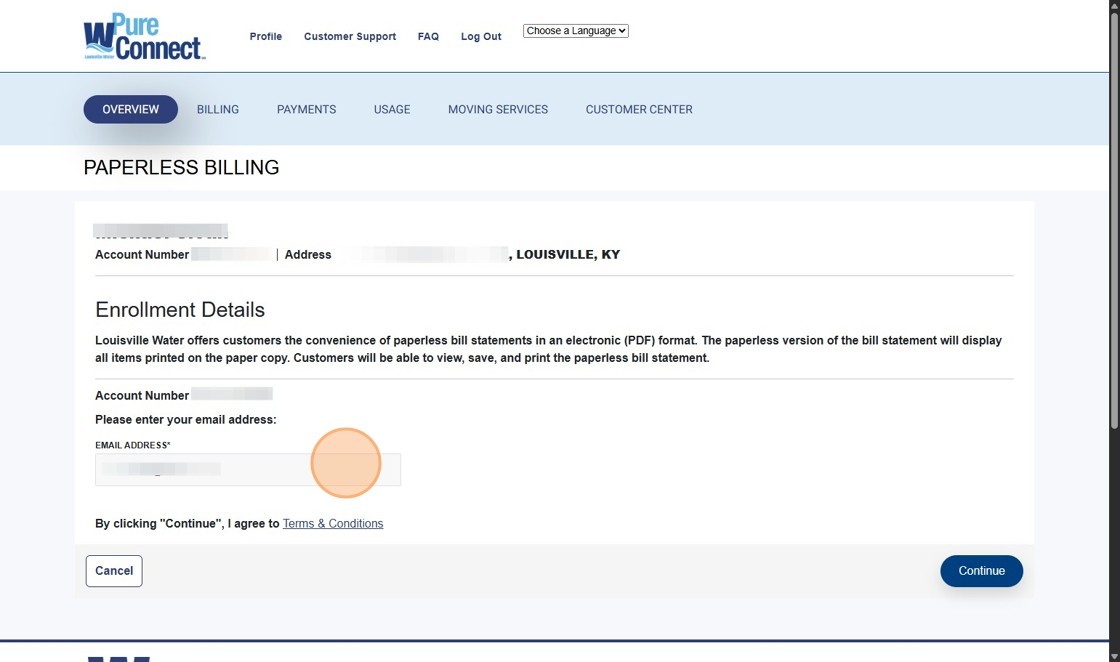View the Usage tab
The image size is (1120, 662).
[392, 109]
